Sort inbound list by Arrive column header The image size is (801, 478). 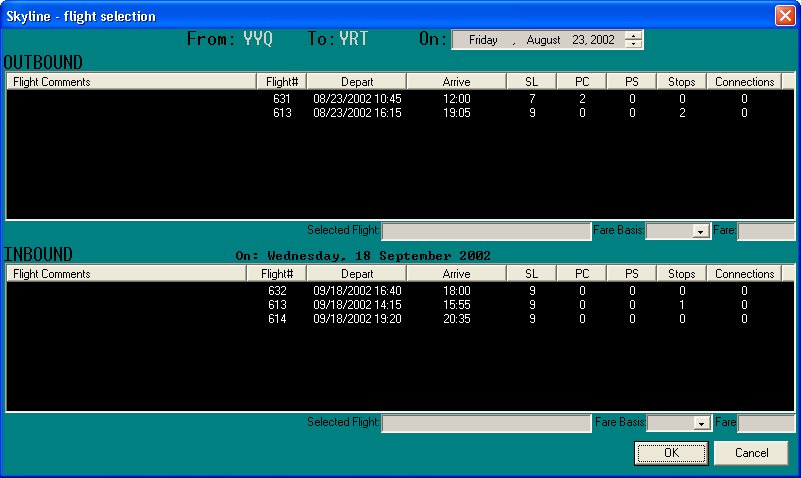456,274
